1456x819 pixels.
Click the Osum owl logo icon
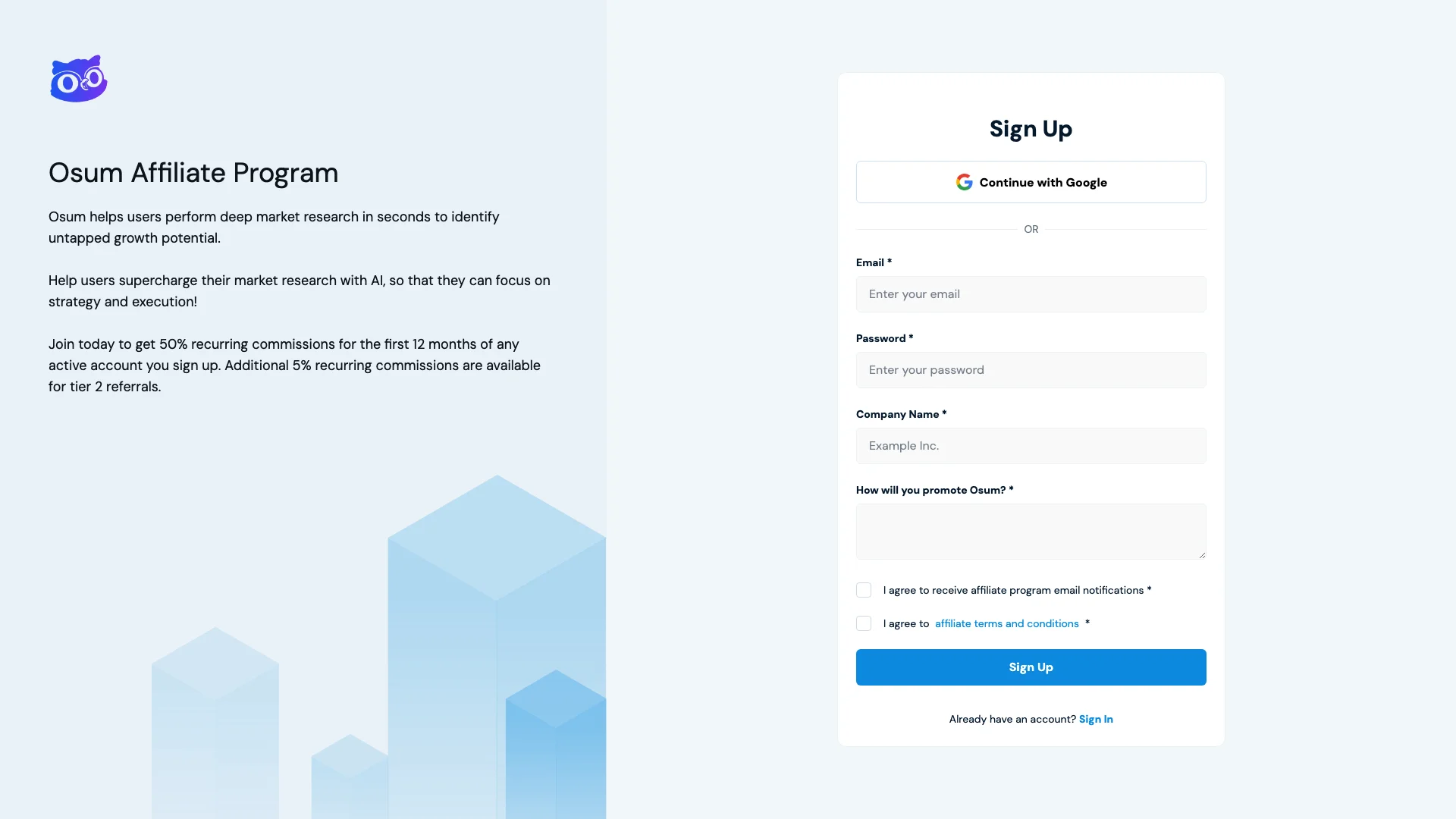(78, 78)
